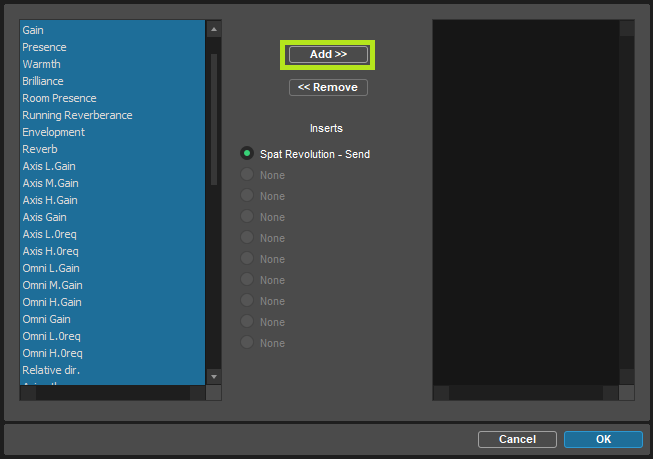Select the Brilliance parameter
Viewport: 653px width, 459px height.
point(43,82)
